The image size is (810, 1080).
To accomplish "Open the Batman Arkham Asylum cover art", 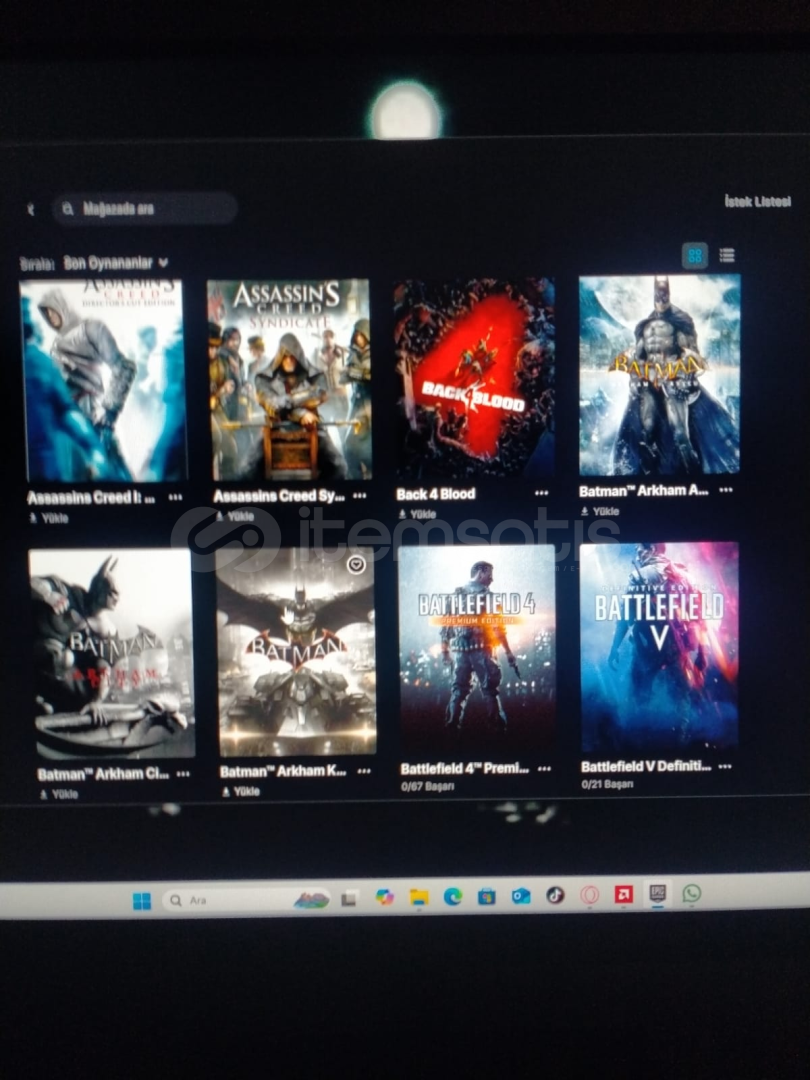I will (660, 375).
